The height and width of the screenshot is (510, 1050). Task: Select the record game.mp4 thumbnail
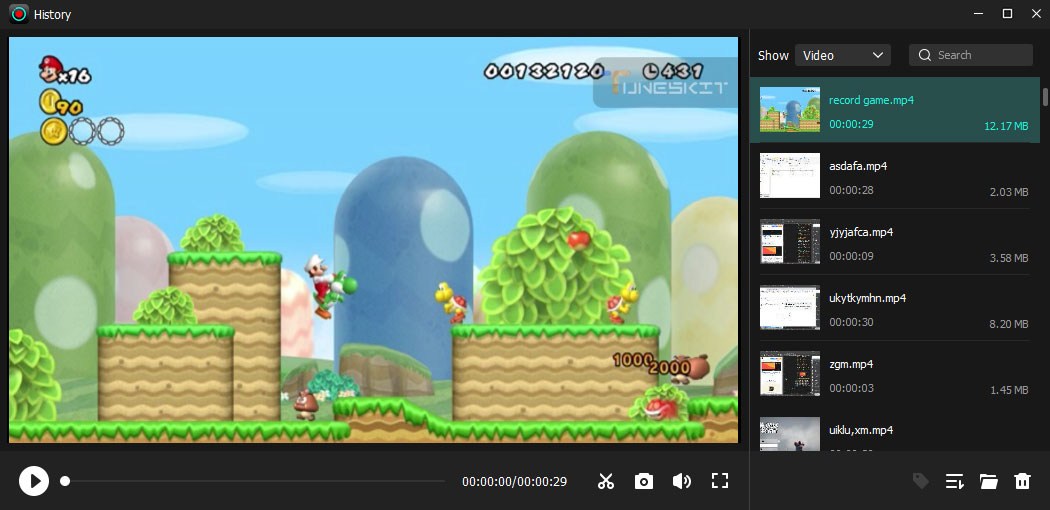click(790, 109)
